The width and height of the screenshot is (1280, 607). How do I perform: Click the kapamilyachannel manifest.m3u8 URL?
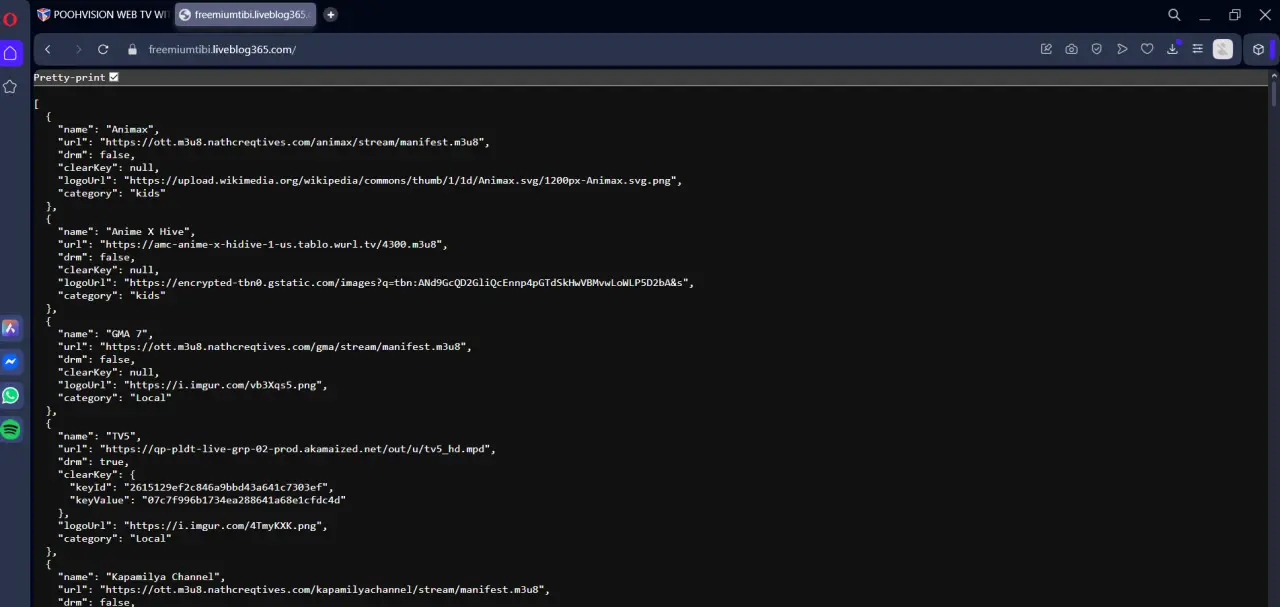324,590
